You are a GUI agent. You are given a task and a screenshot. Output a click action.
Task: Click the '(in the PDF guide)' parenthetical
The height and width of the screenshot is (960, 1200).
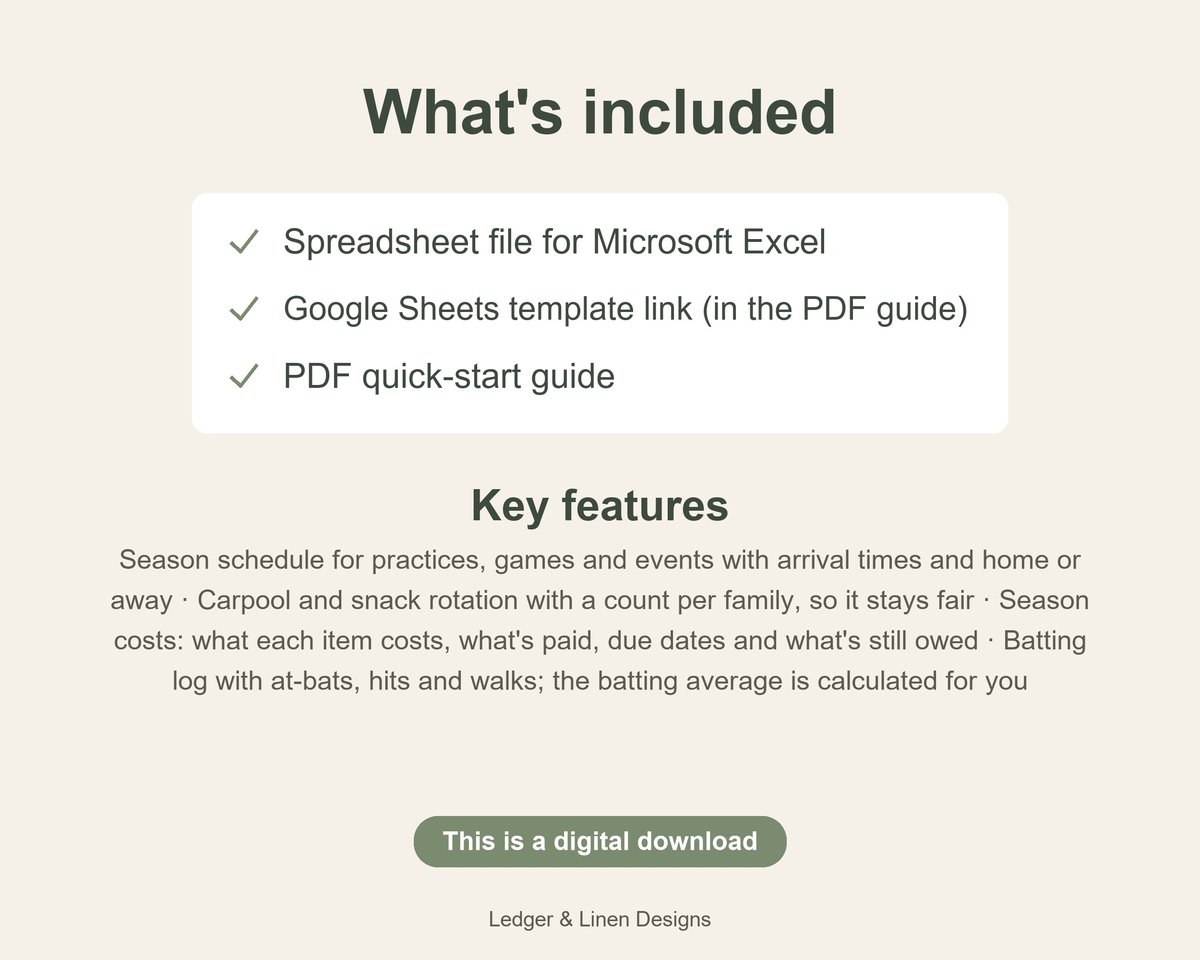[x=834, y=309]
